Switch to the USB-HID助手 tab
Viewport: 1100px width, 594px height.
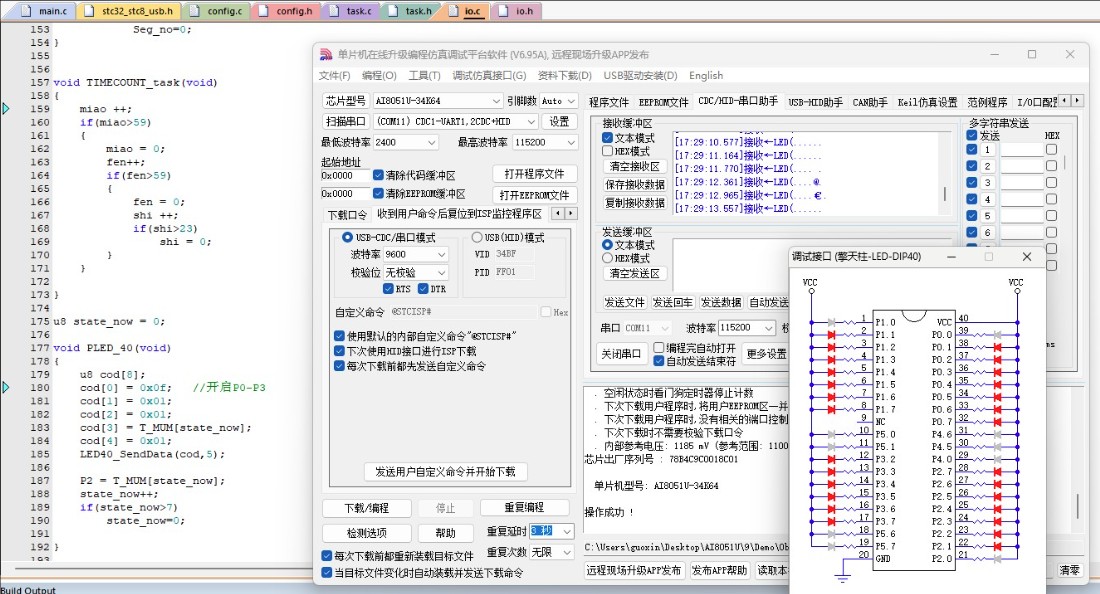815,102
